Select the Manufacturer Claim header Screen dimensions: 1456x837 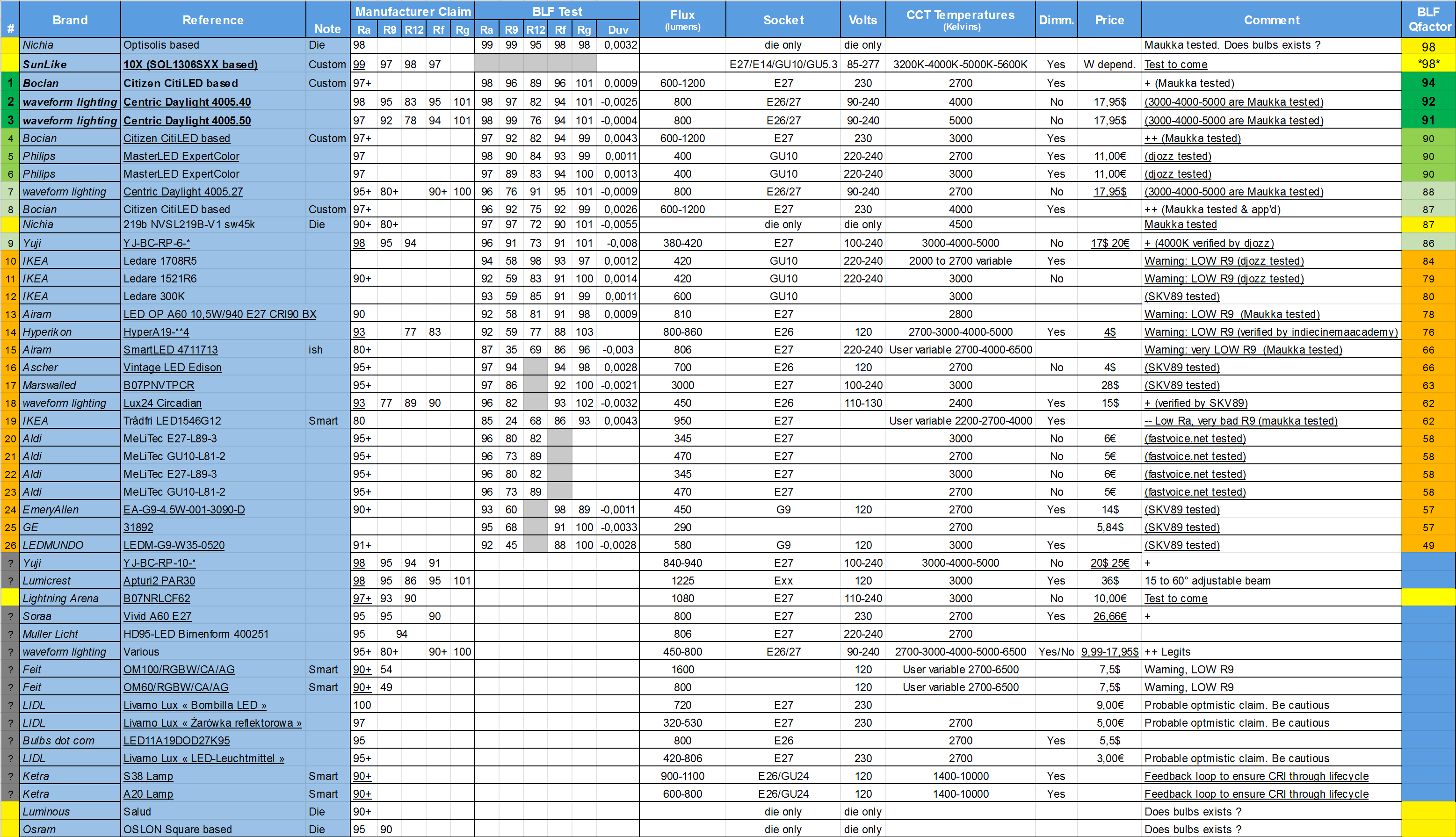click(413, 11)
